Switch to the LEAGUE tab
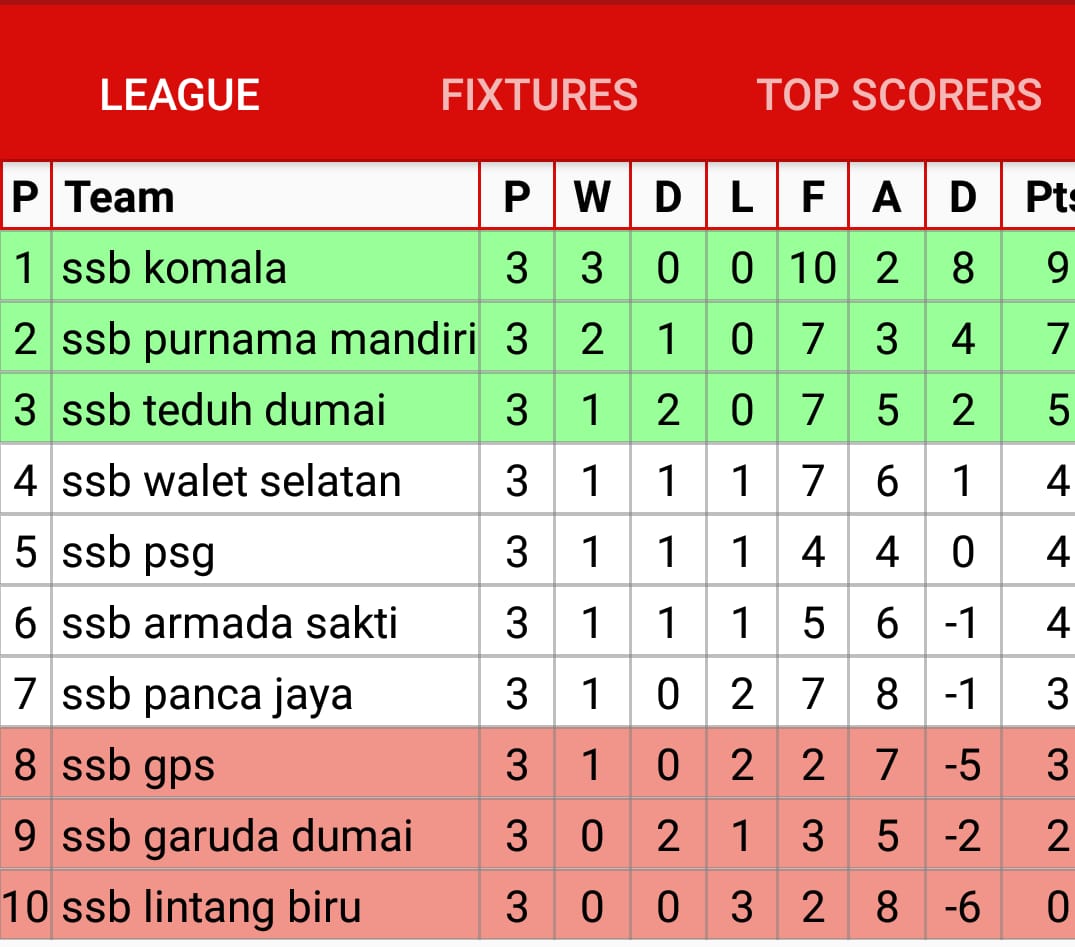Screen dimensions: 1075x947 (x=180, y=95)
